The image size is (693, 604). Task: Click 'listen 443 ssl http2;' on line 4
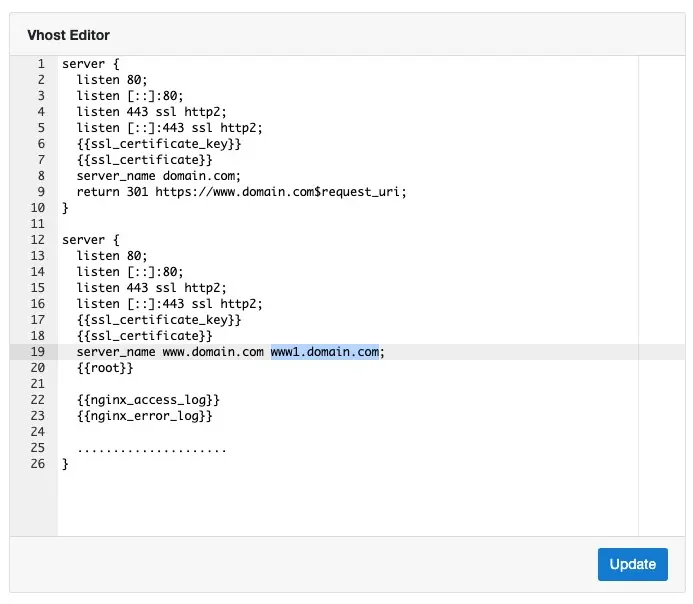click(x=152, y=112)
